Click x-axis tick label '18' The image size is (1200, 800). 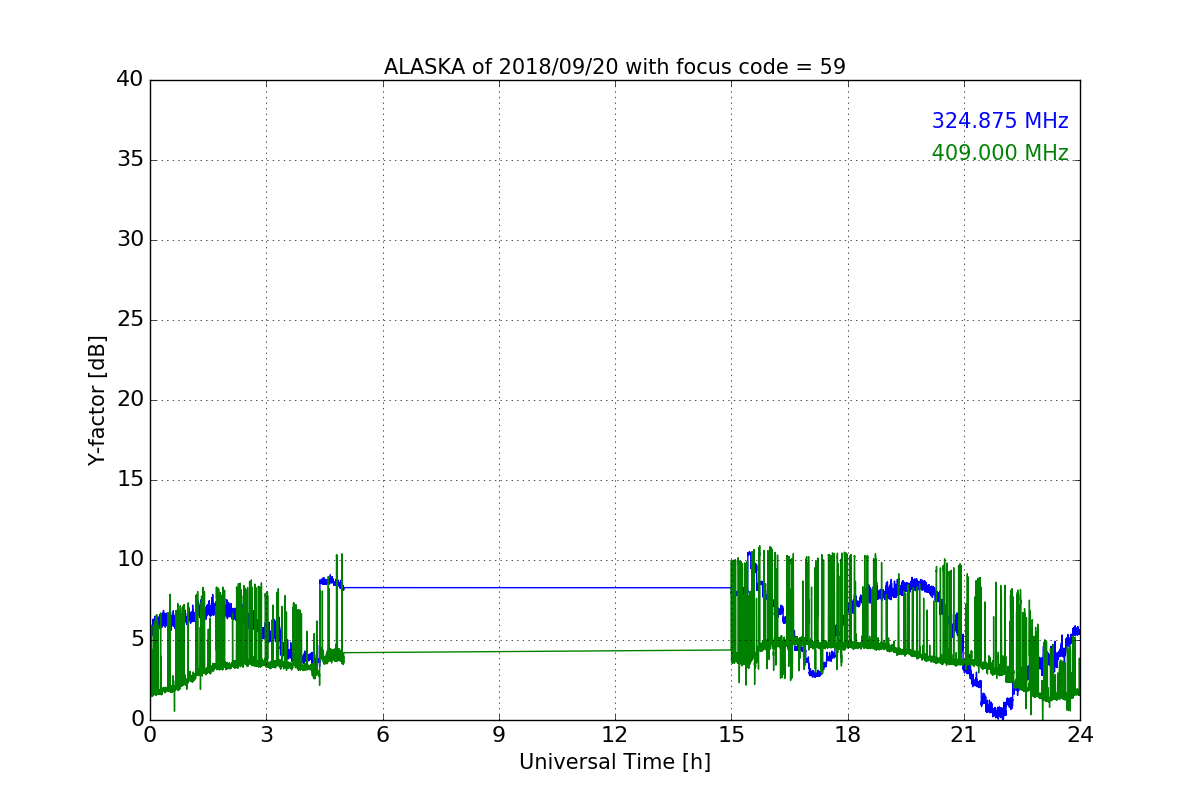pos(848,735)
